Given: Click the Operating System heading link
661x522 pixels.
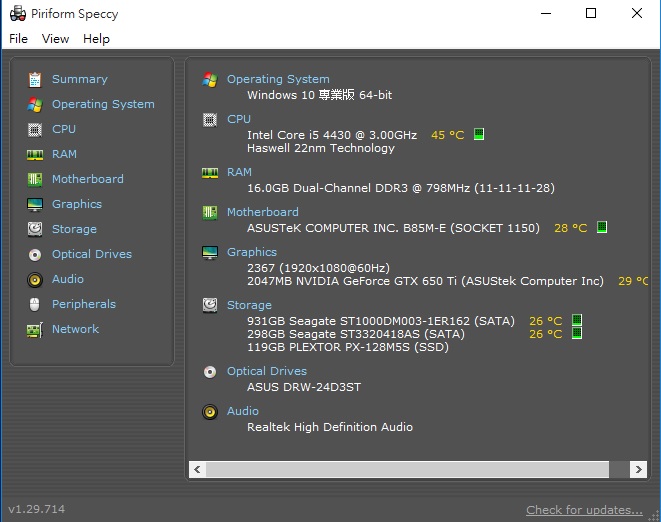Looking at the screenshot, I should pos(278,79).
